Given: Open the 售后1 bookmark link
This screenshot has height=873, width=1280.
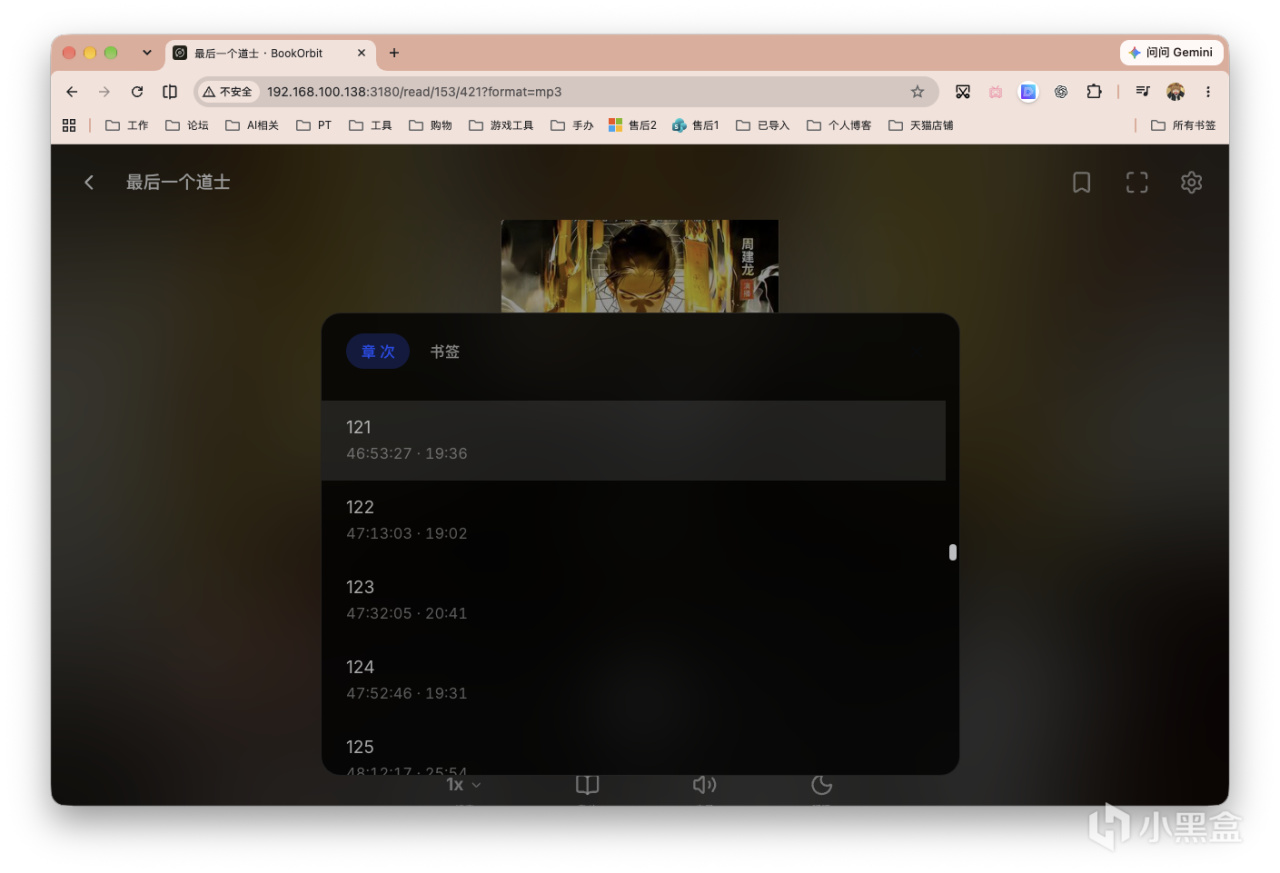Looking at the screenshot, I should [x=696, y=125].
